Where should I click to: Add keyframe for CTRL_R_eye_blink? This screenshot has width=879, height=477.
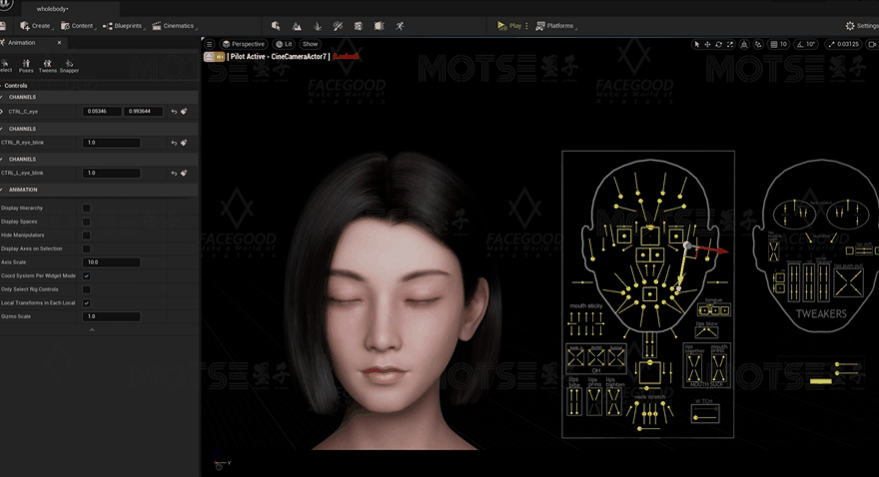tap(184, 143)
